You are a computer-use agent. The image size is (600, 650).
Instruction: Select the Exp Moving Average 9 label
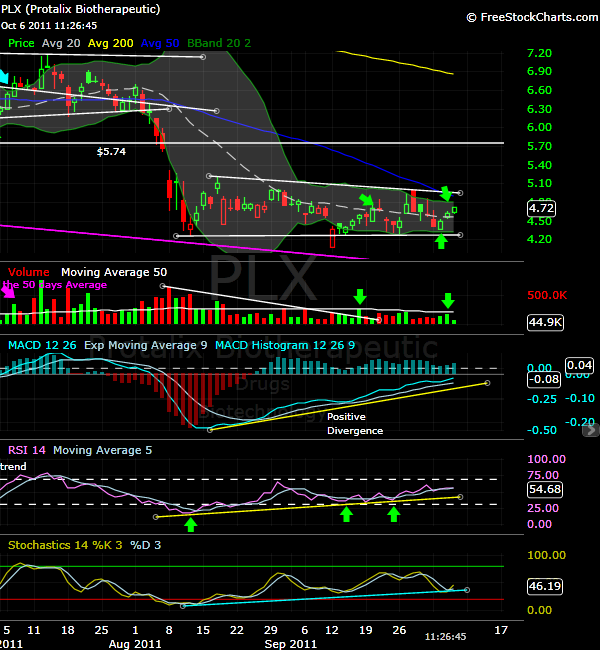(x=146, y=345)
